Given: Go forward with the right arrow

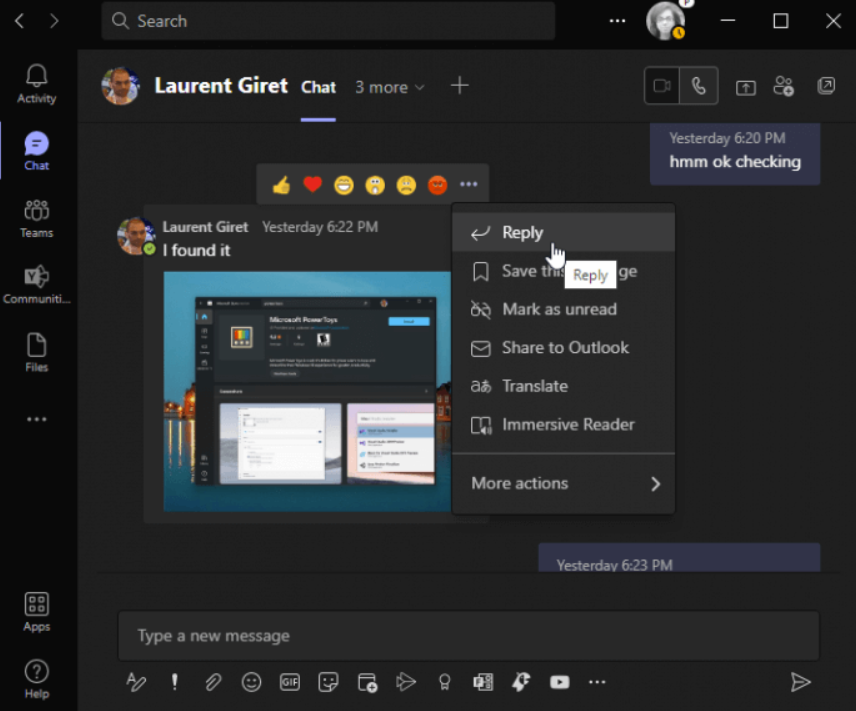Looking at the screenshot, I should point(54,21).
